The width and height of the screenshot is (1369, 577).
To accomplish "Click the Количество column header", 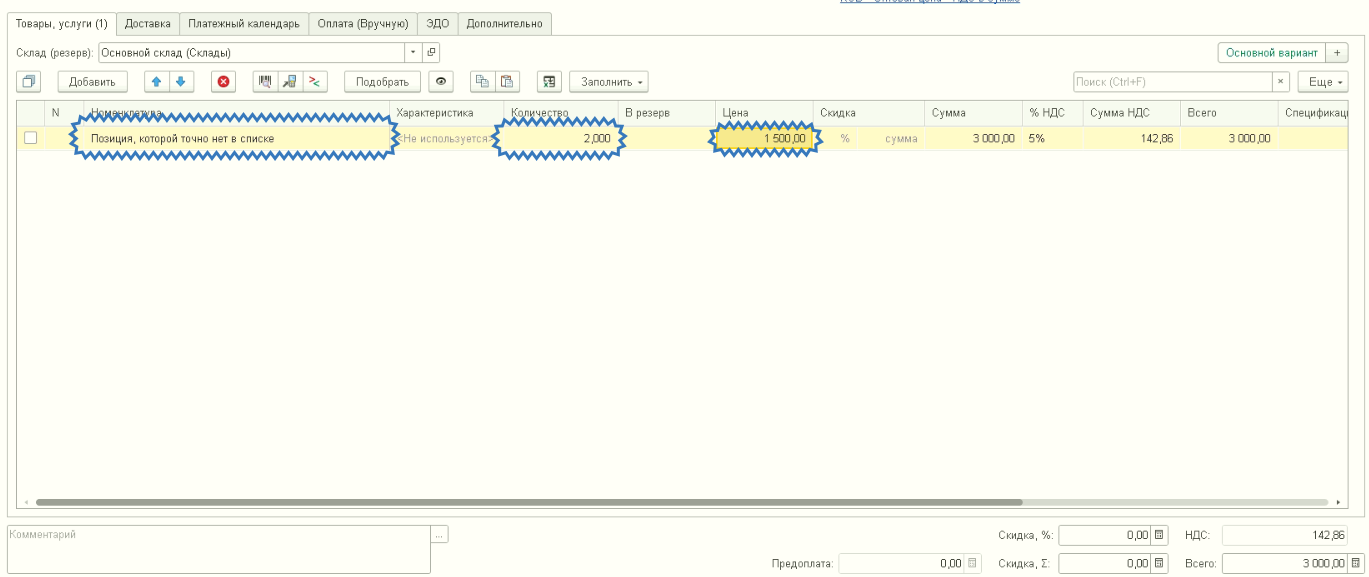I will [x=560, y=113].
